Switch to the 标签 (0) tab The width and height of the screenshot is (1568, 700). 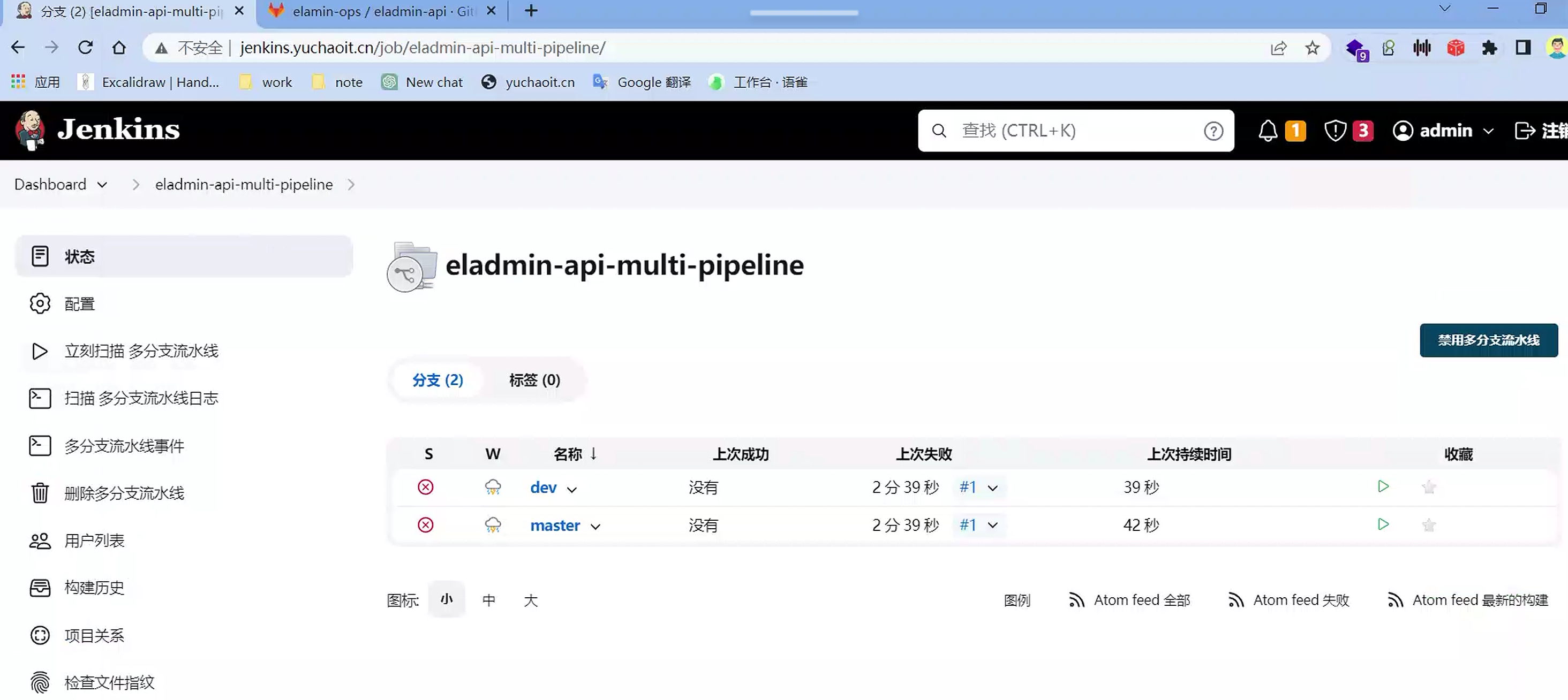[x=534, y=380]
